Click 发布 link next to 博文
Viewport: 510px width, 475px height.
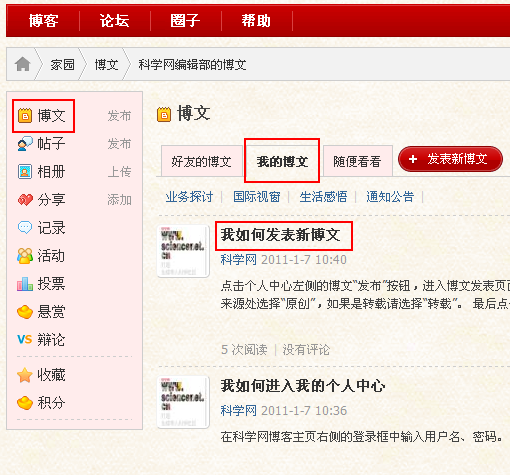pos(119,116)
